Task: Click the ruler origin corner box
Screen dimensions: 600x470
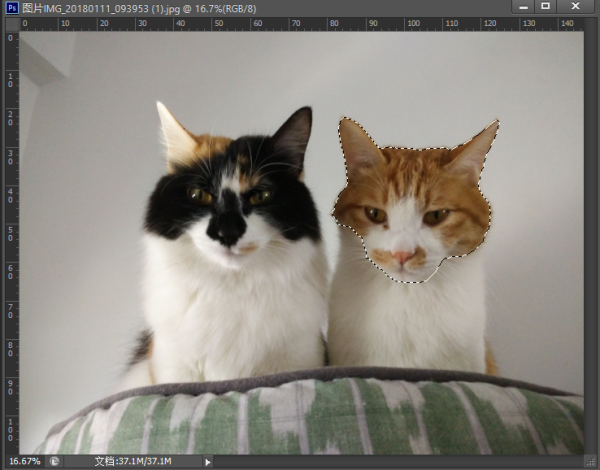Action: click(x=11, y=24)
